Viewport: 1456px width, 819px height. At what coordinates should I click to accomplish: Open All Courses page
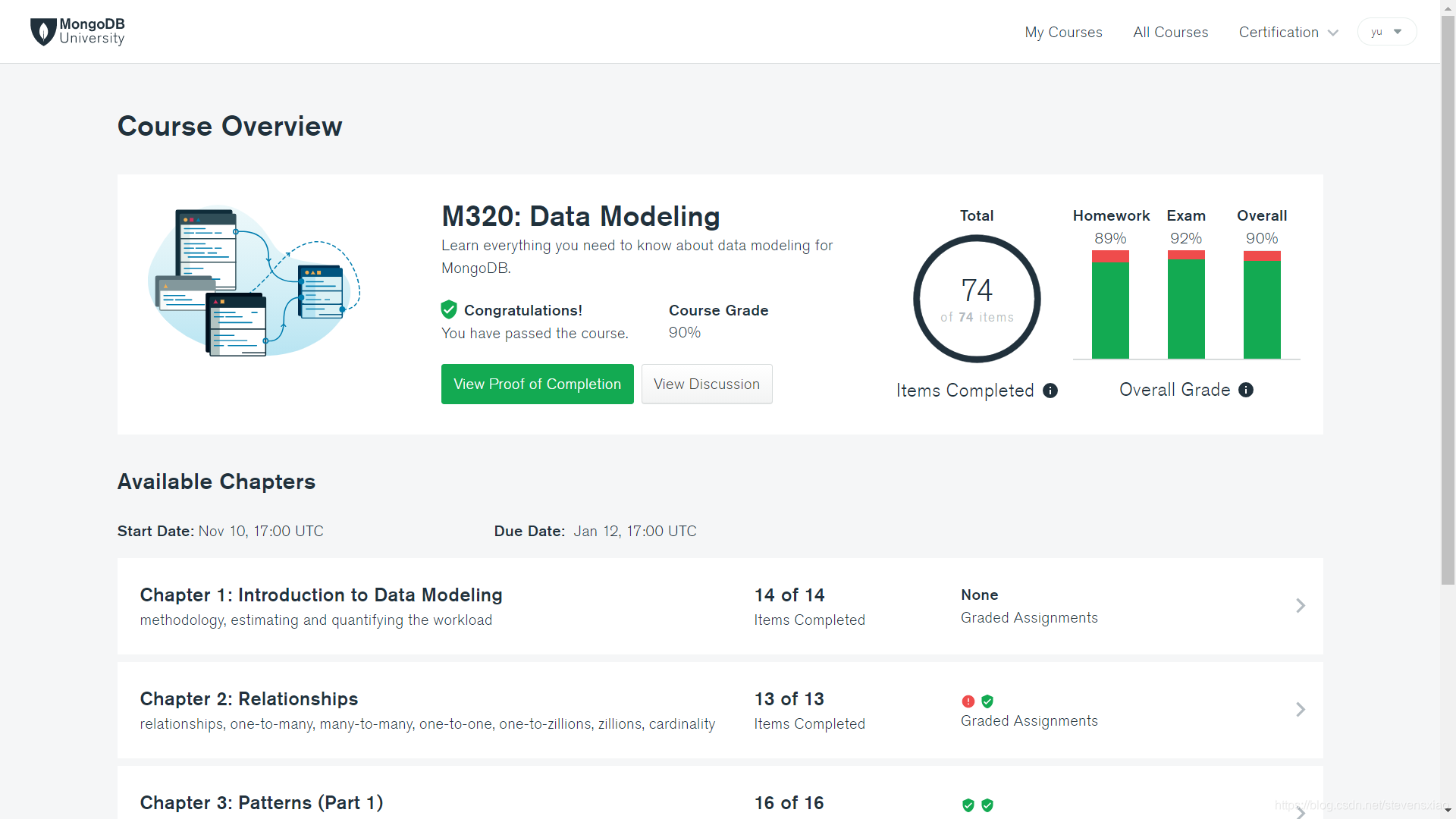pos(1170,33)
